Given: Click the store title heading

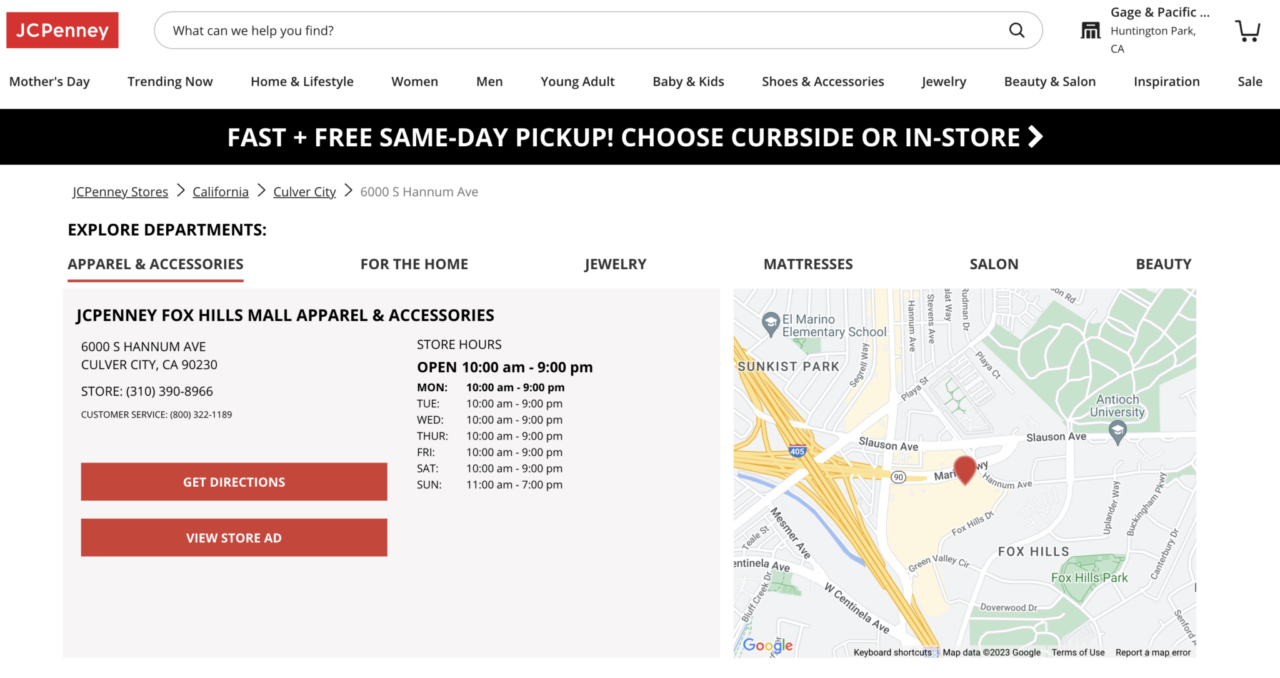Looking at the screenshot, I should 285,315.
